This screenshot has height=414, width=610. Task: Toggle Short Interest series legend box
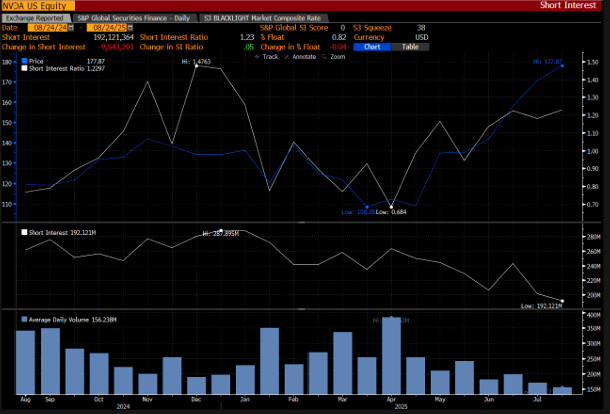click(25, 231)
